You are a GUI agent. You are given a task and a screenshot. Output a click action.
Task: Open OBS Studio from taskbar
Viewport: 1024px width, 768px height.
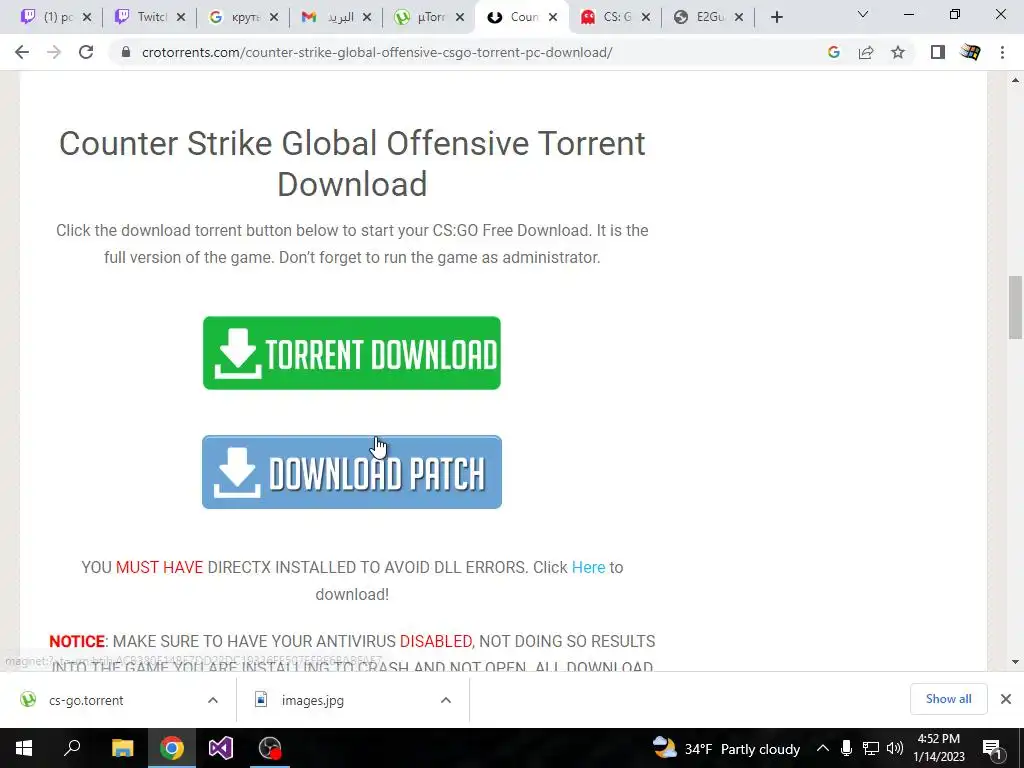270,748
